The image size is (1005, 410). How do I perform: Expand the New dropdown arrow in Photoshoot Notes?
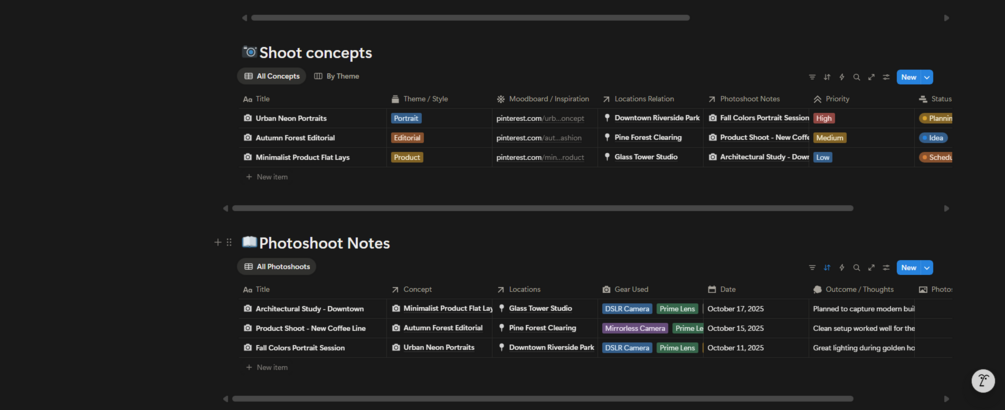click(x=928, y=268)
